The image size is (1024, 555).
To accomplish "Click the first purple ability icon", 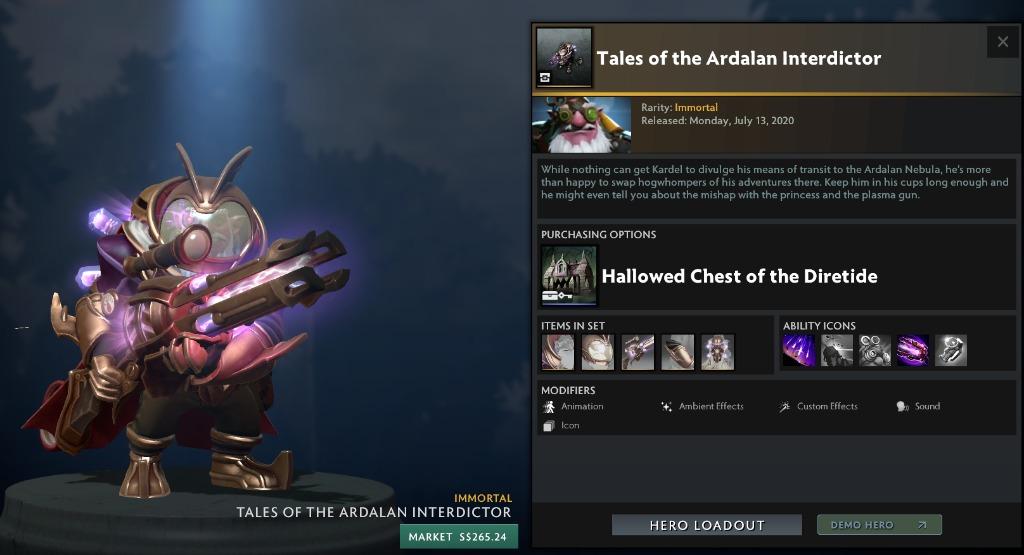I will [799, 351].
